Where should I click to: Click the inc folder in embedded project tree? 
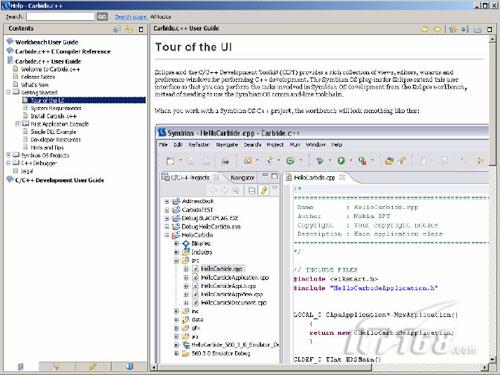[x=195, y=311]
